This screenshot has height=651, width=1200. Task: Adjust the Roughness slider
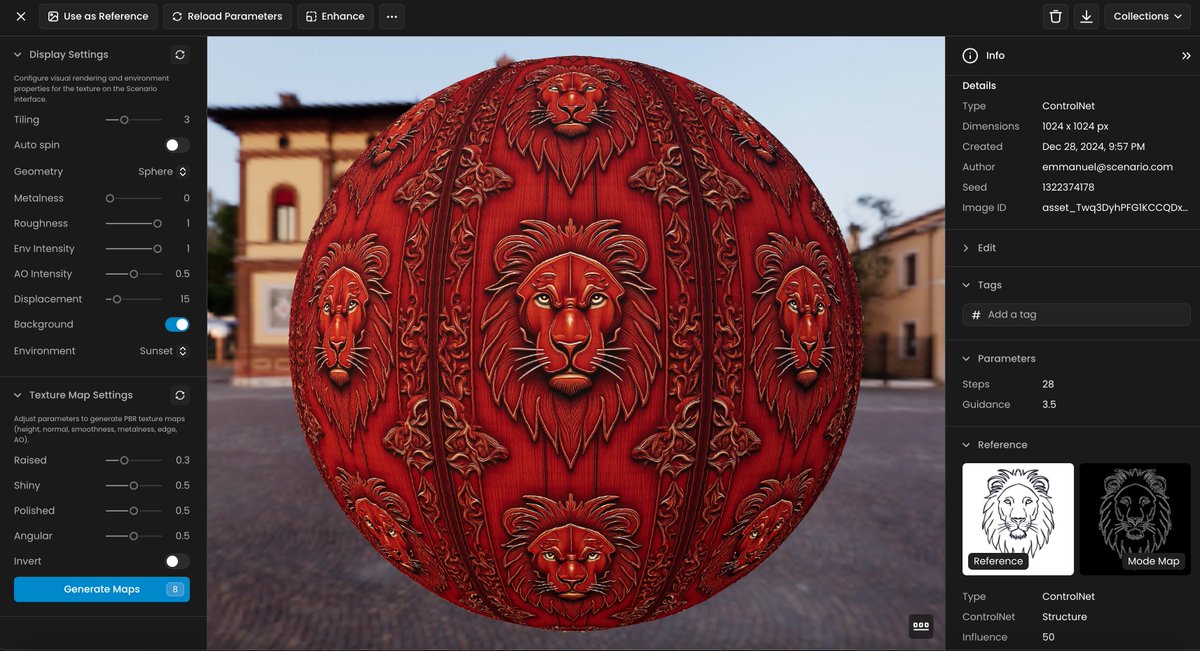(x=134, y=223)
